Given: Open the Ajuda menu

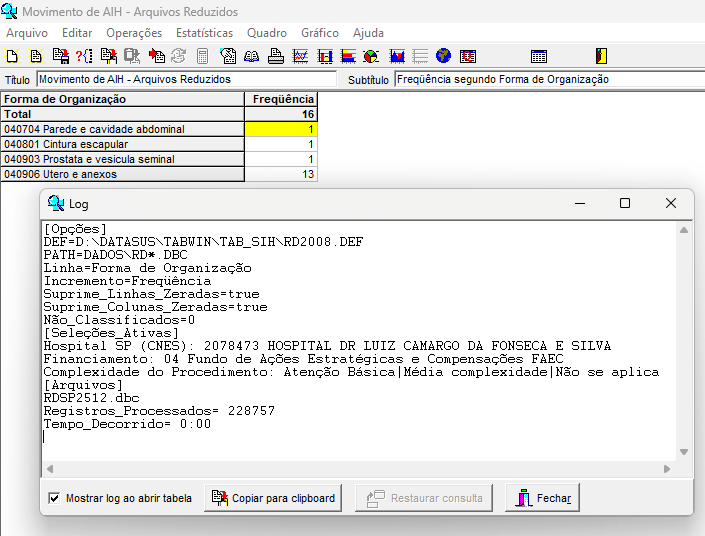Looking at the screenshot, I should (368, 33).
